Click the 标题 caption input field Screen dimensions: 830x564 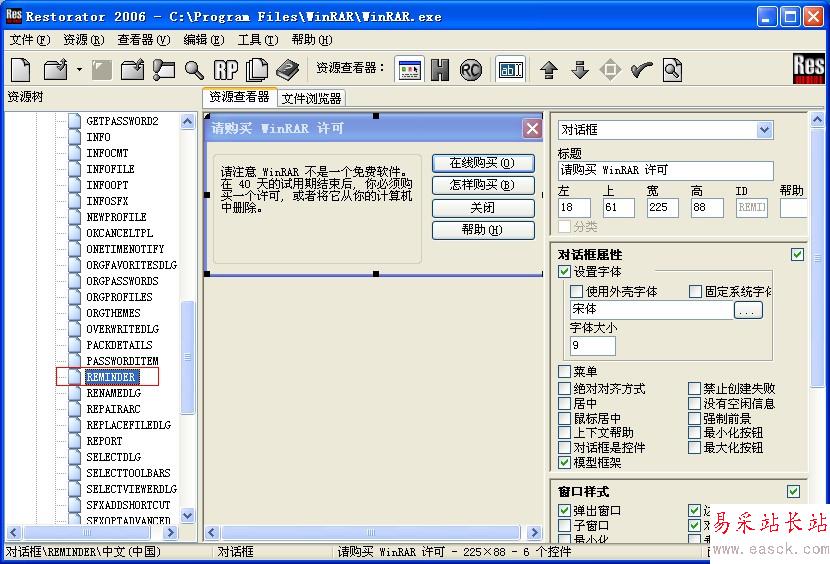pos(665,171)
